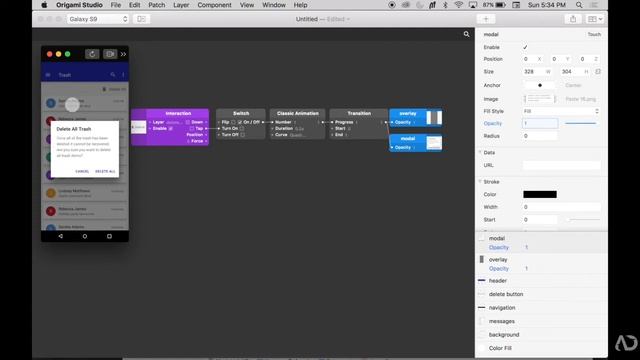The image size is (640, 360).
Task: Select the Color Fill layer
Action: click(541, 348)
